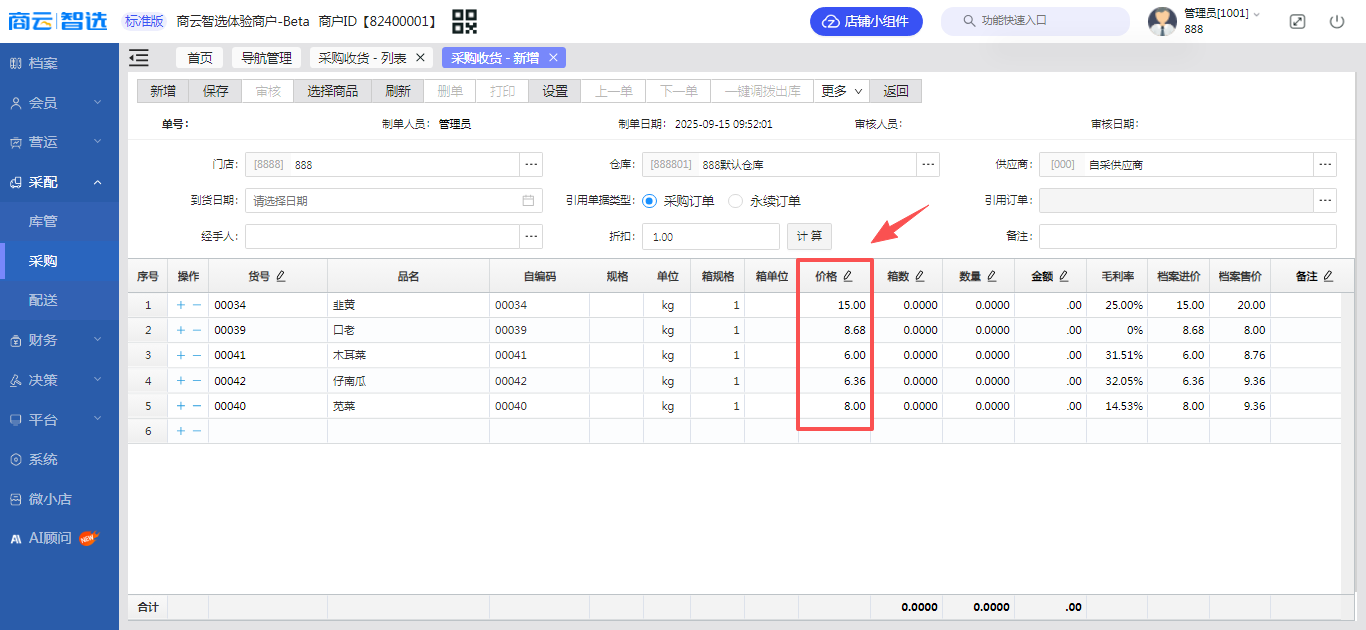Click the minus icon in row 3
The width and height of the screenshot is (1366, 630).
pyautogui.click(x=196, y=355)
